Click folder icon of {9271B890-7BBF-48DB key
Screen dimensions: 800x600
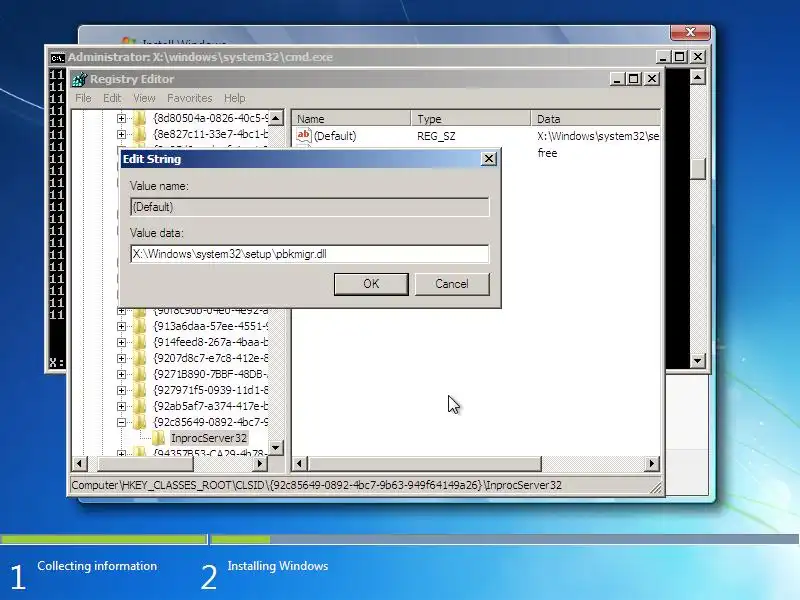140,374
